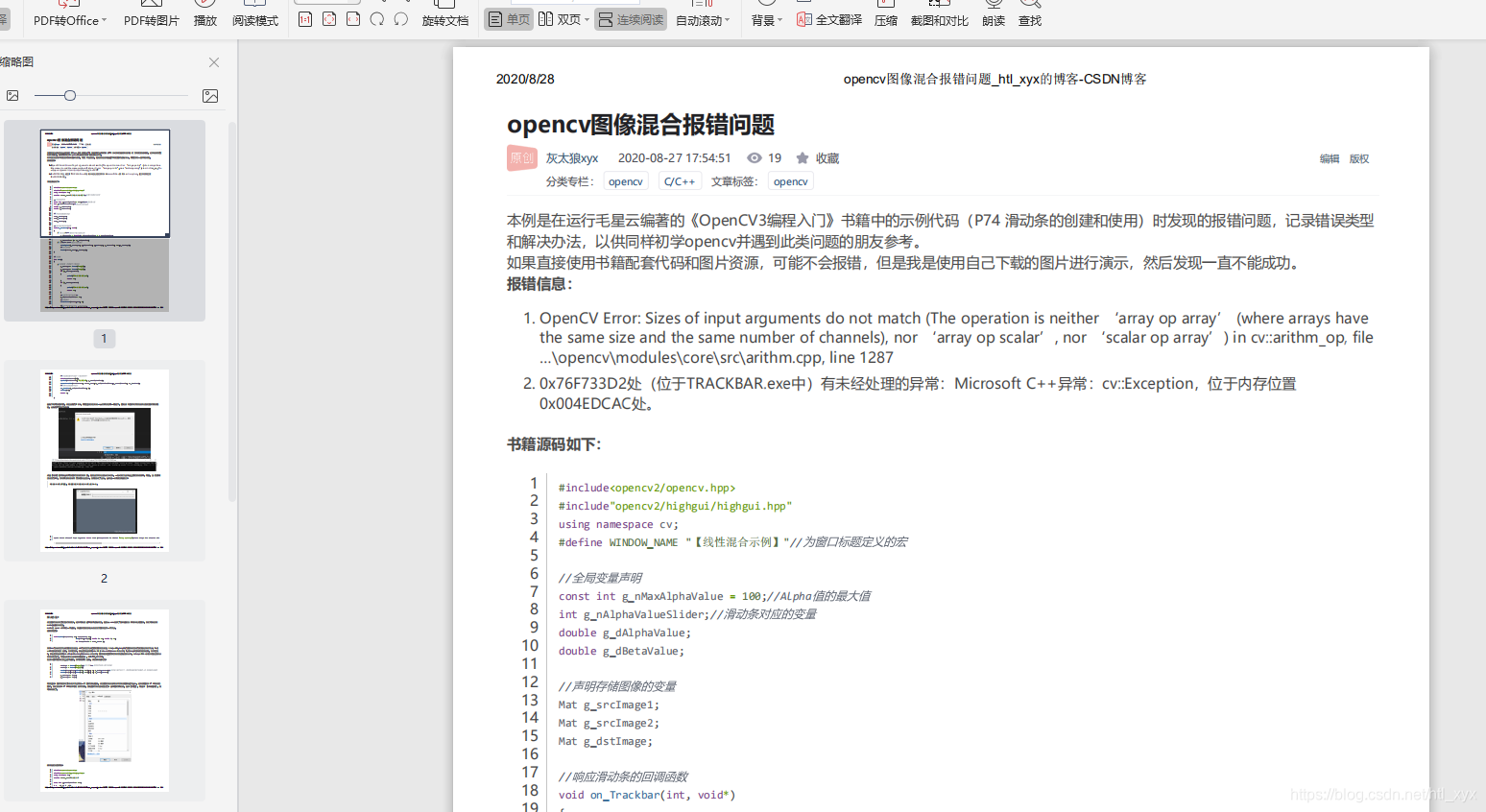Click the date 2020/8/28 in page header
This screenshot has width=1486, height=812.
tap(525, 80)
